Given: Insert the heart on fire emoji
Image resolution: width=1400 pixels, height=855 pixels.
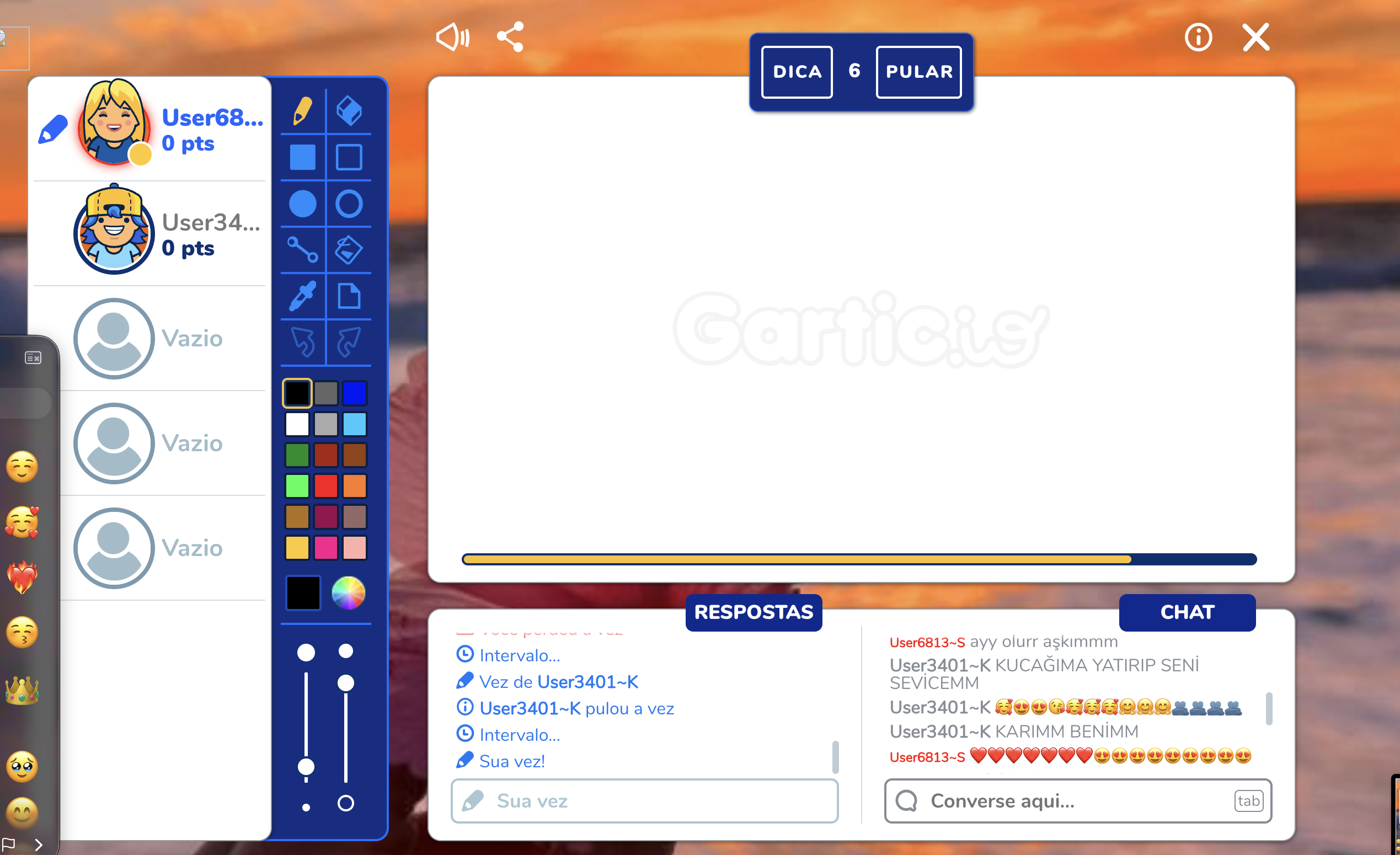Looking at the screenshot, I should 22,577.
